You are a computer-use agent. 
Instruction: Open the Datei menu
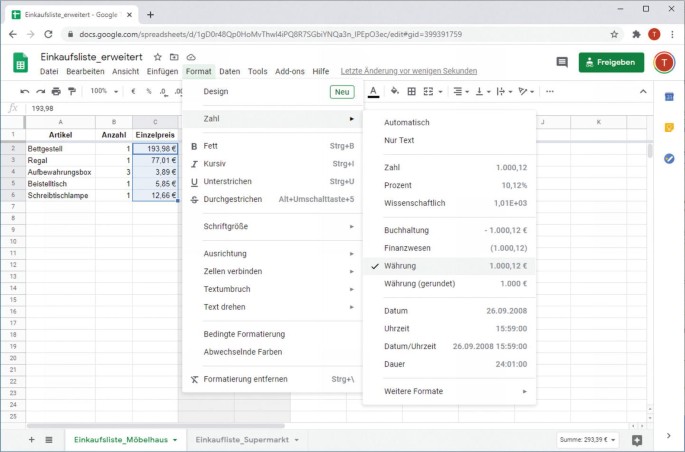tap(49, 71)
